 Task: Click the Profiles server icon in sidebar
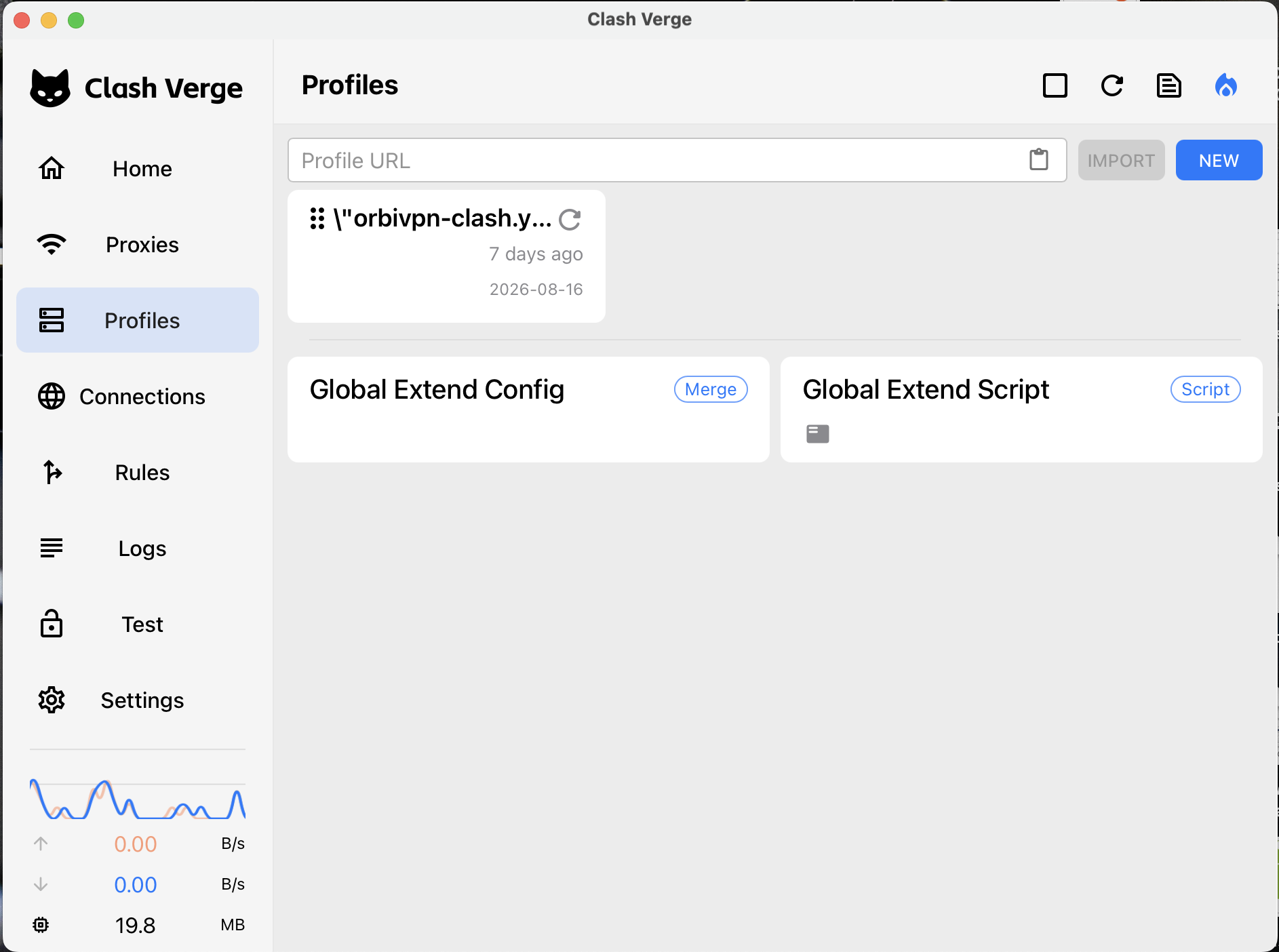pyautogui.click(x=52, y=320)
